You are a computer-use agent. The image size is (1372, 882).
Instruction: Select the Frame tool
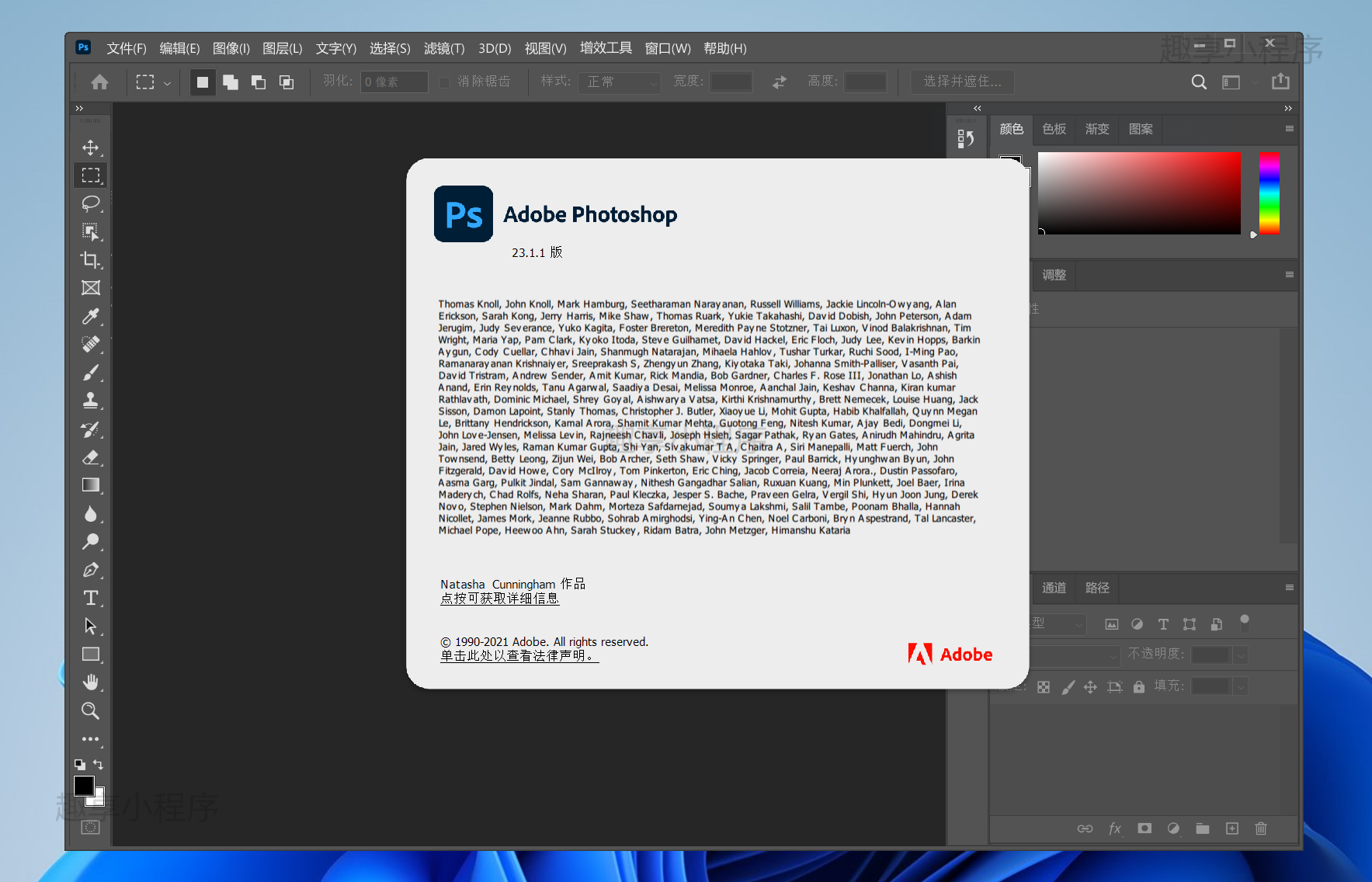(x=91, y=288)
